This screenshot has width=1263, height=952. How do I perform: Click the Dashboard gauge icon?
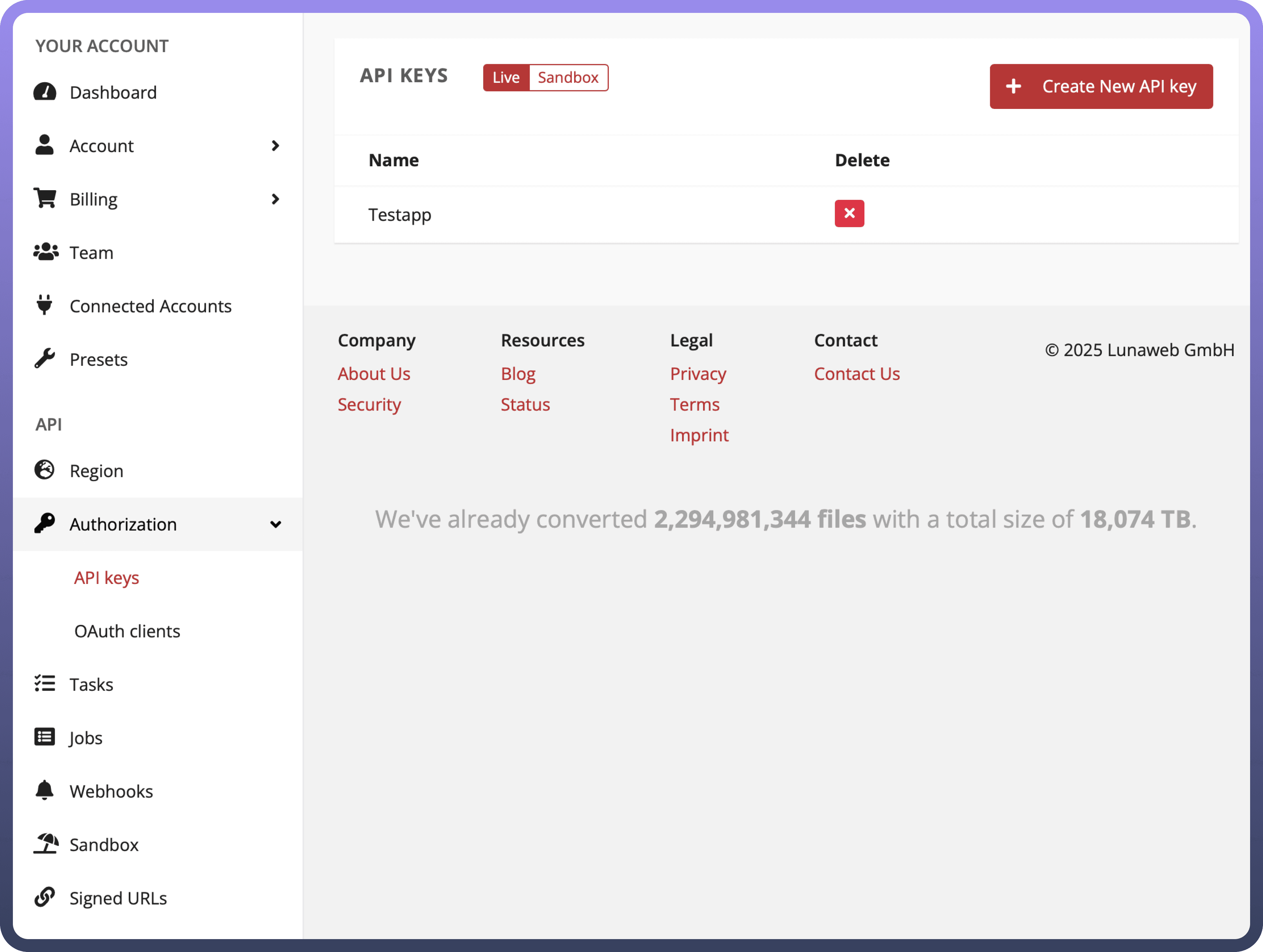44,92
